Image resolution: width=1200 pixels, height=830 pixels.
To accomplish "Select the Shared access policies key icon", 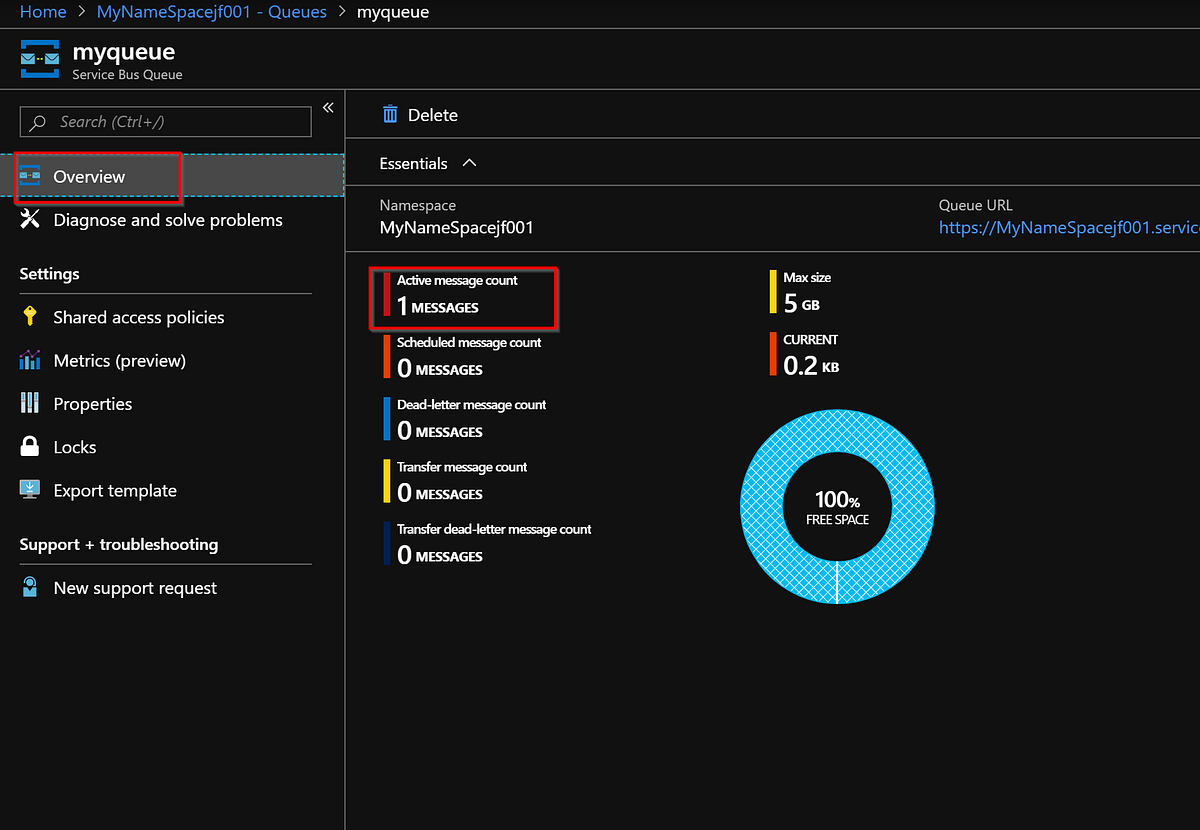I will coord(32,317).
